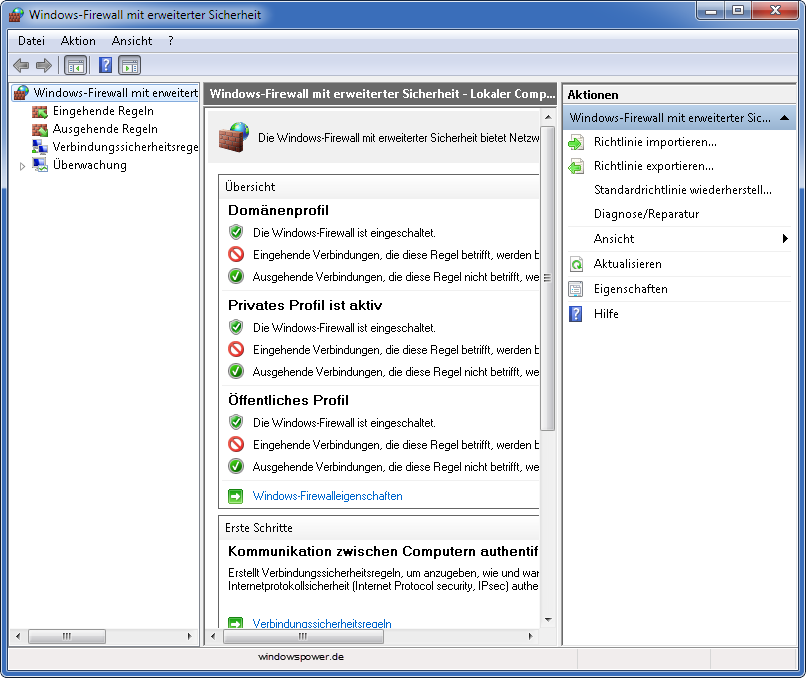Click the center pane scroll up arrow

pyautogui.click(x=548, y=118)
